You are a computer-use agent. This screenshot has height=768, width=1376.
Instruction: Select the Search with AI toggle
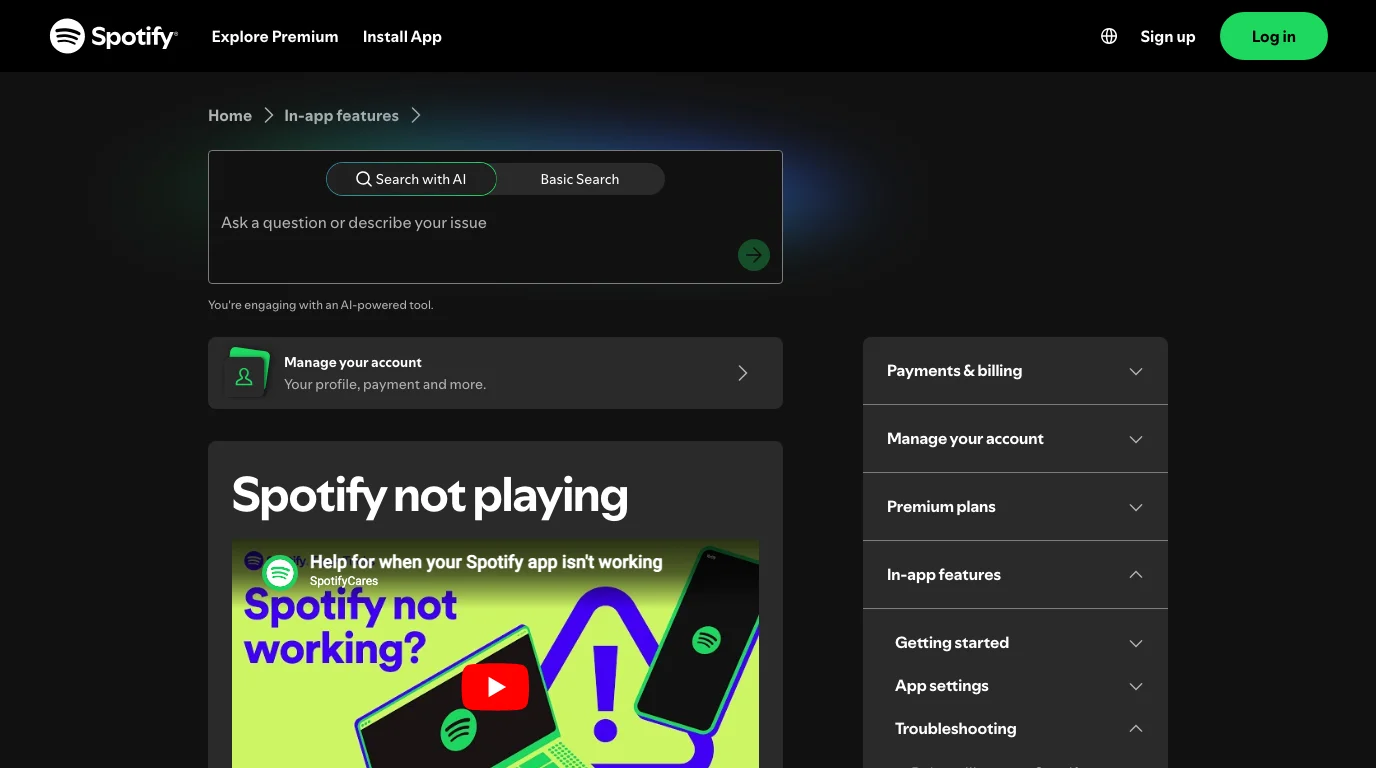click(411, 179)
